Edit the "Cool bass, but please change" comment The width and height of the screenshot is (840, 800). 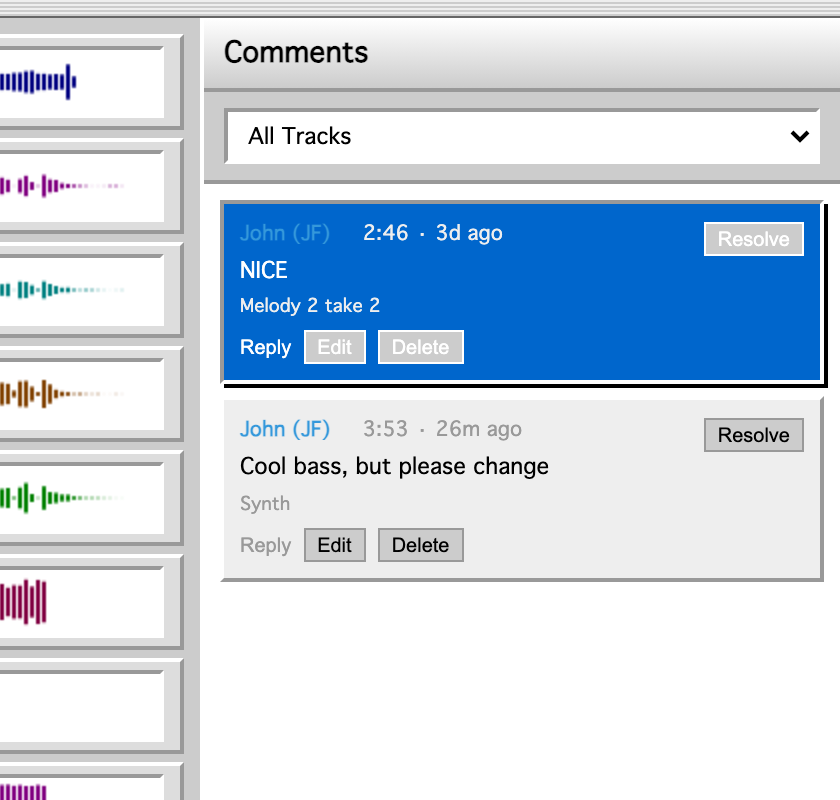click(x=334, y=545)
